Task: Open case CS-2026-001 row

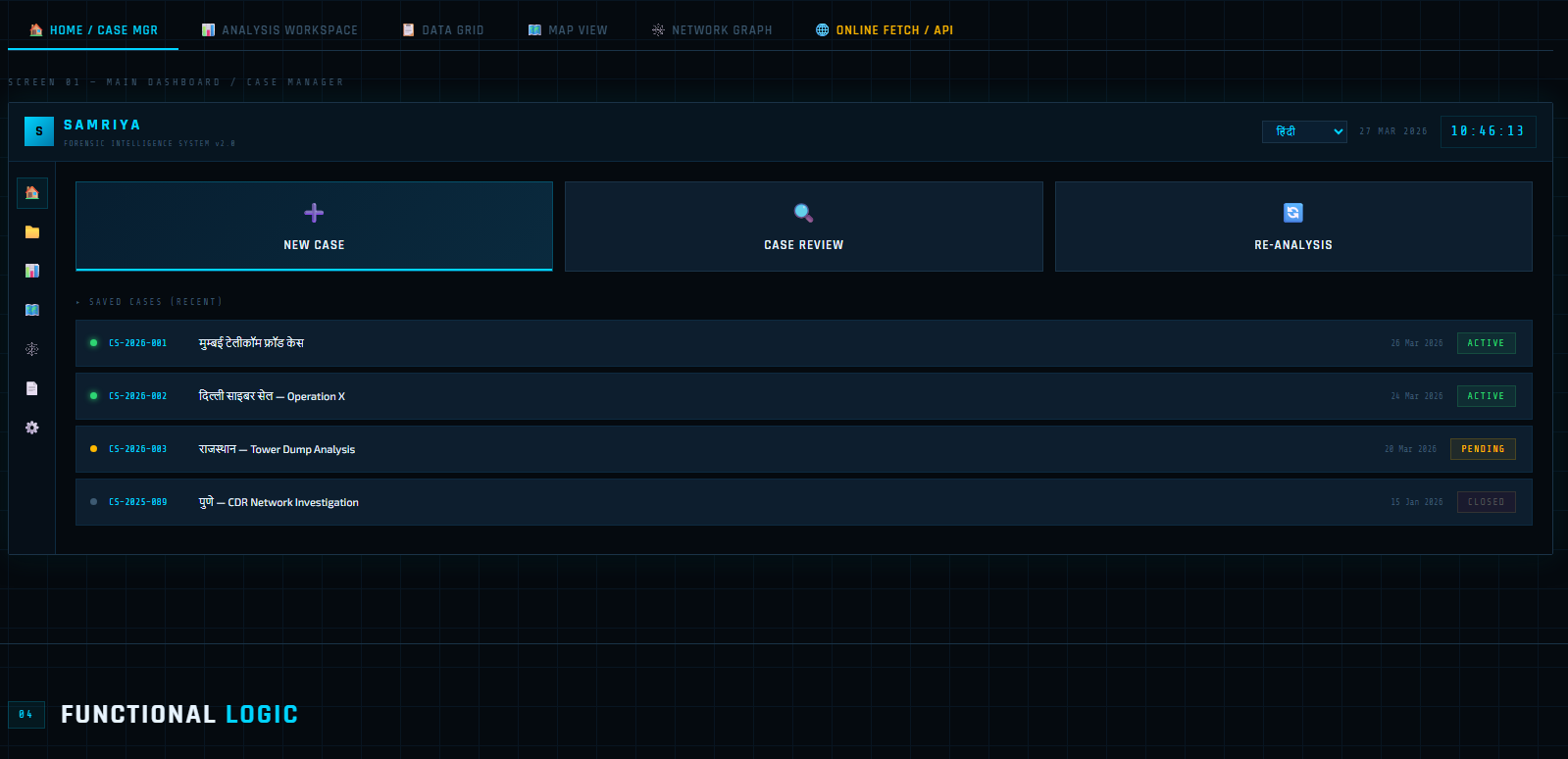Action: (x=803, y=343)
